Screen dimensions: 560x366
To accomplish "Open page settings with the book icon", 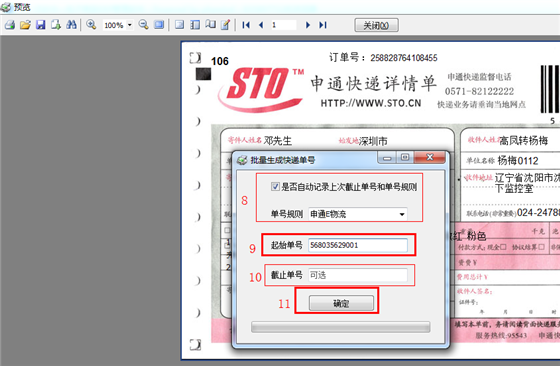I will coord(210,25).
